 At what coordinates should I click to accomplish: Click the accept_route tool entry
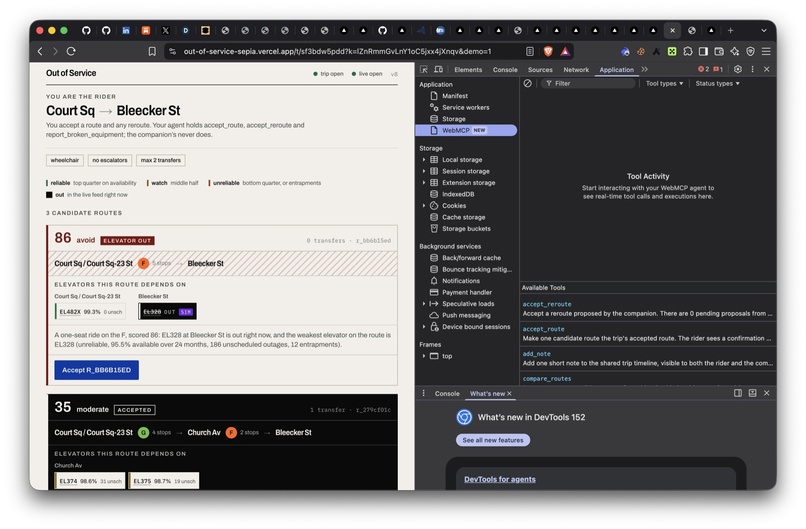648,333
